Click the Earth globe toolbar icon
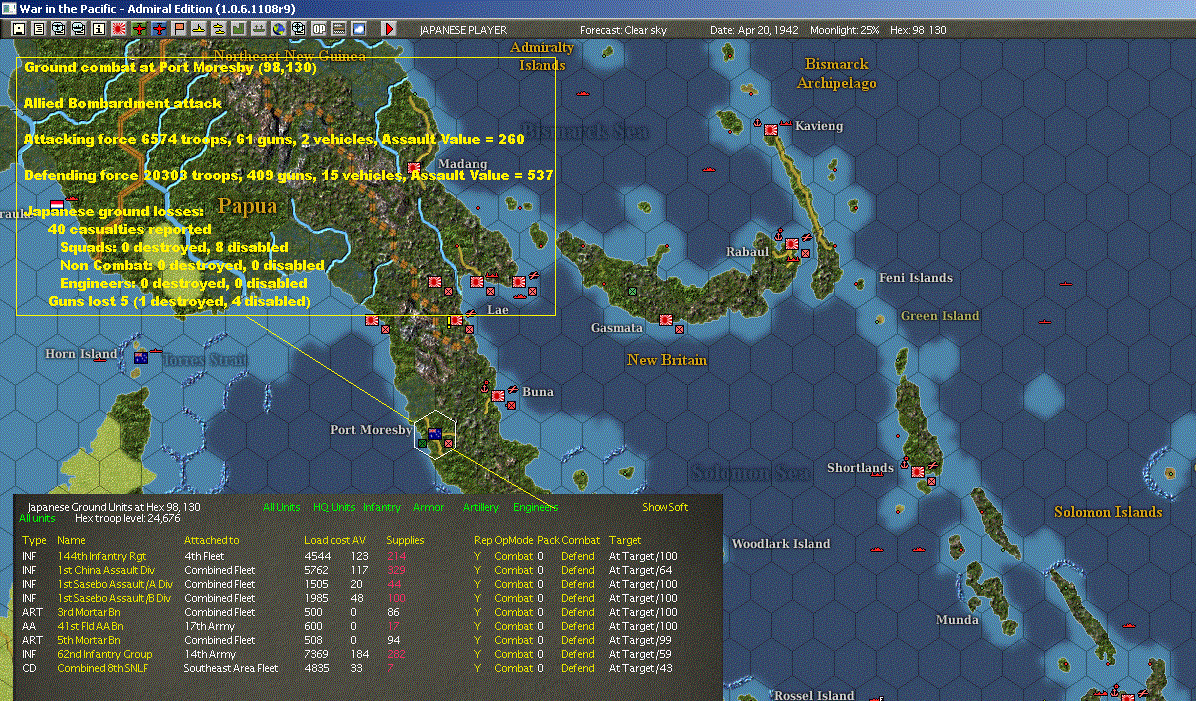The height and width of the screenshot is (701, 1196). click(278, 29)
